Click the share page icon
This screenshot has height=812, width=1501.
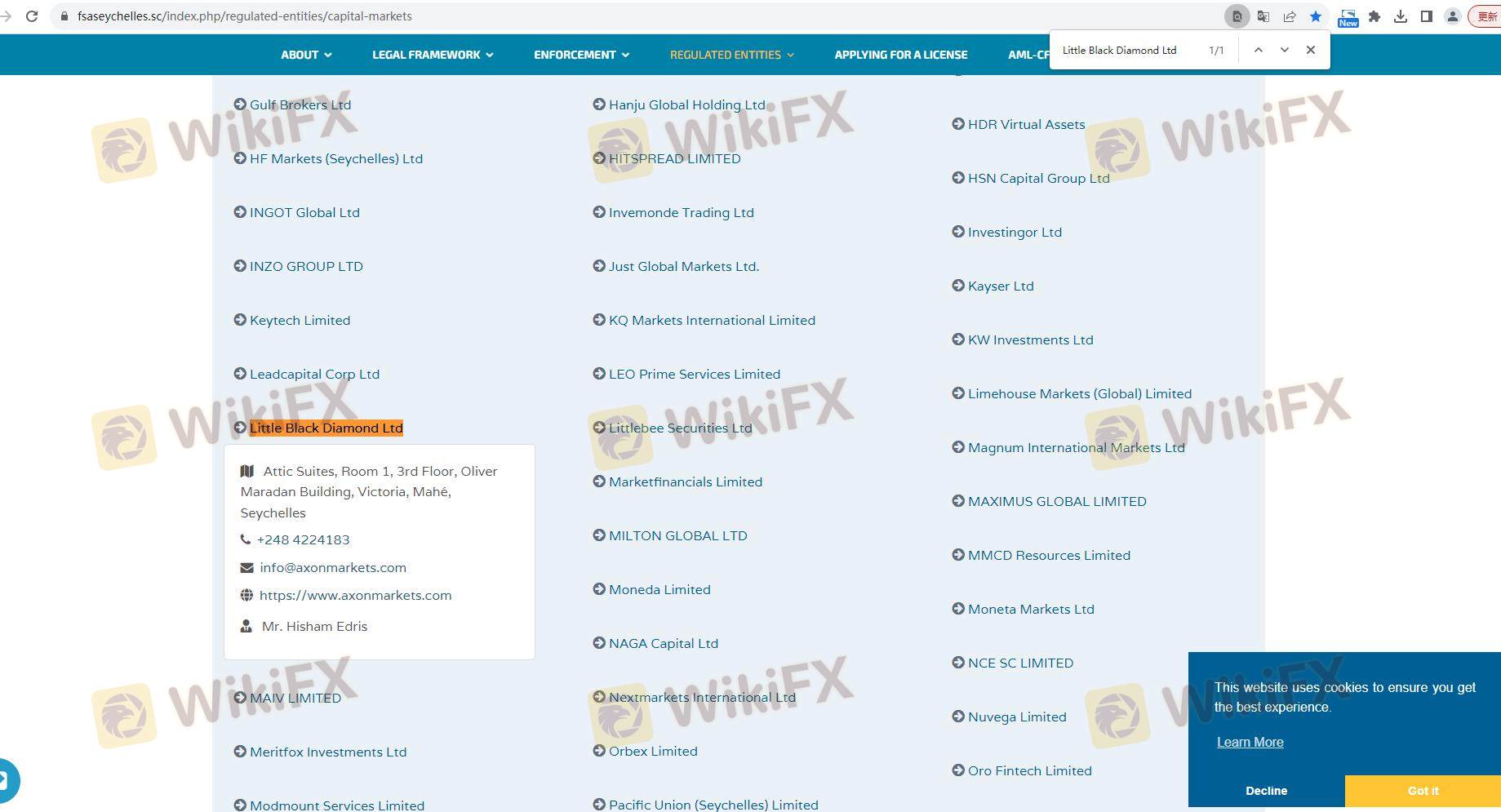[1290, 16]
